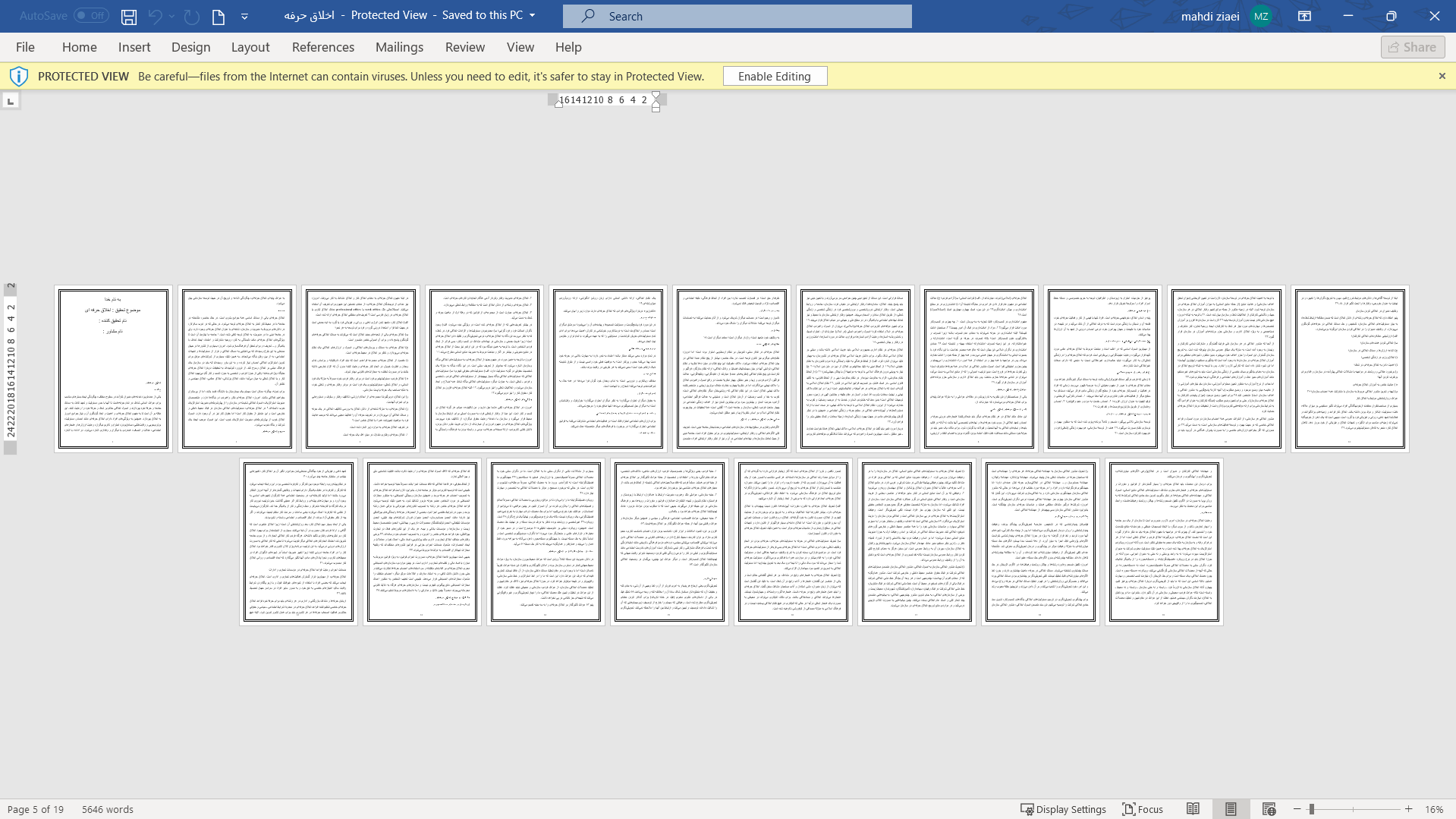Click the '5646 words' word count

108,809
